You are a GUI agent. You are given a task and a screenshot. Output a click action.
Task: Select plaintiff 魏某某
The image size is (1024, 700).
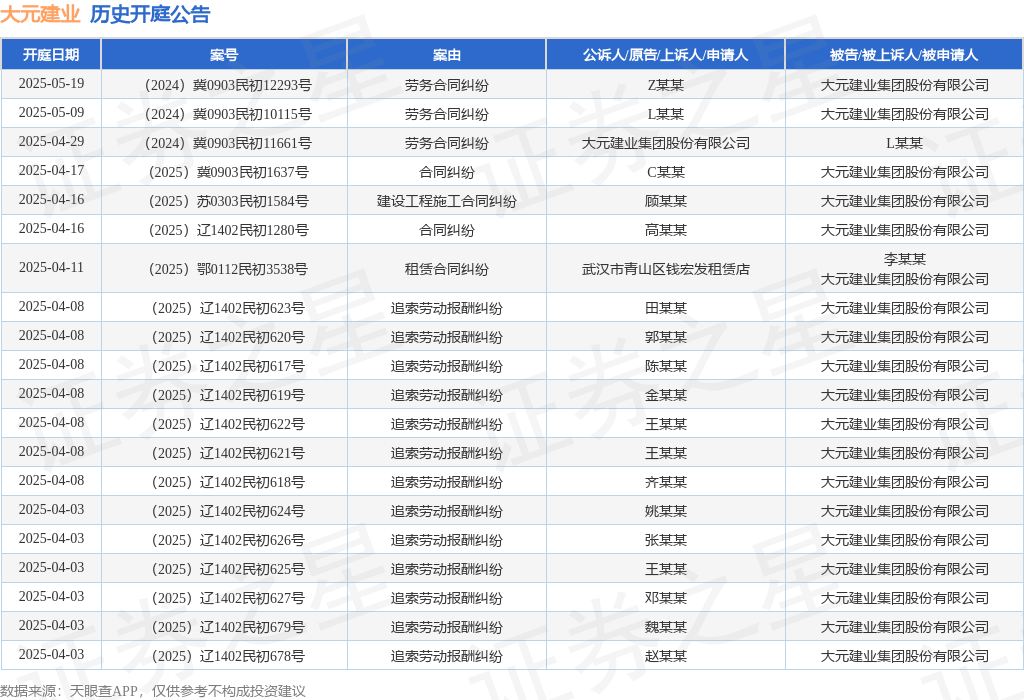[x=665, y=628]
